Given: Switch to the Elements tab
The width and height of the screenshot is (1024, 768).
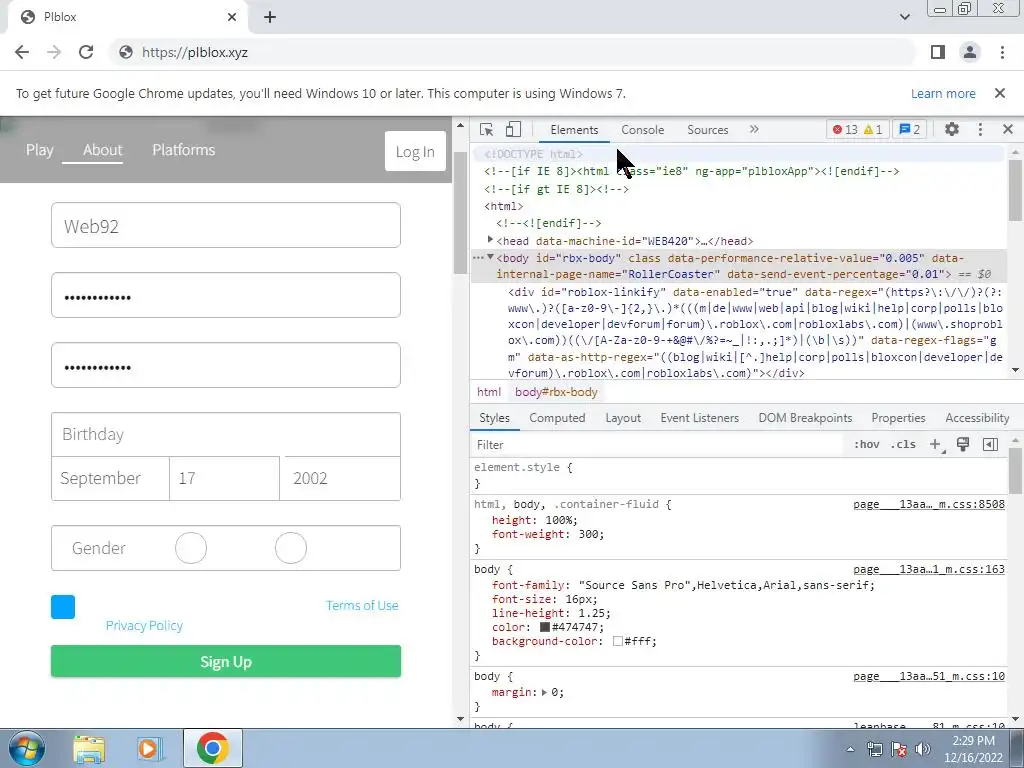Looking at the screenshot, I should 574,129.
